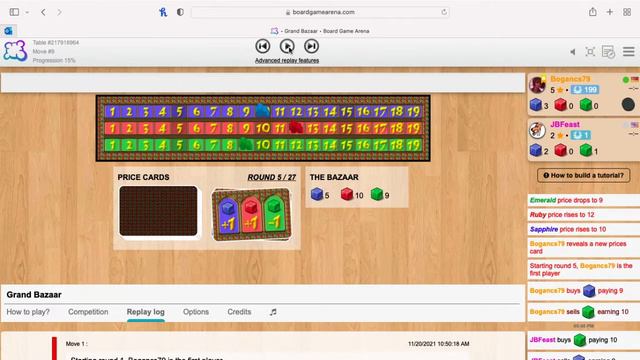Click JBFeast's ELO badge
Viewport: 640px width, 360px height.
[580, 135]
